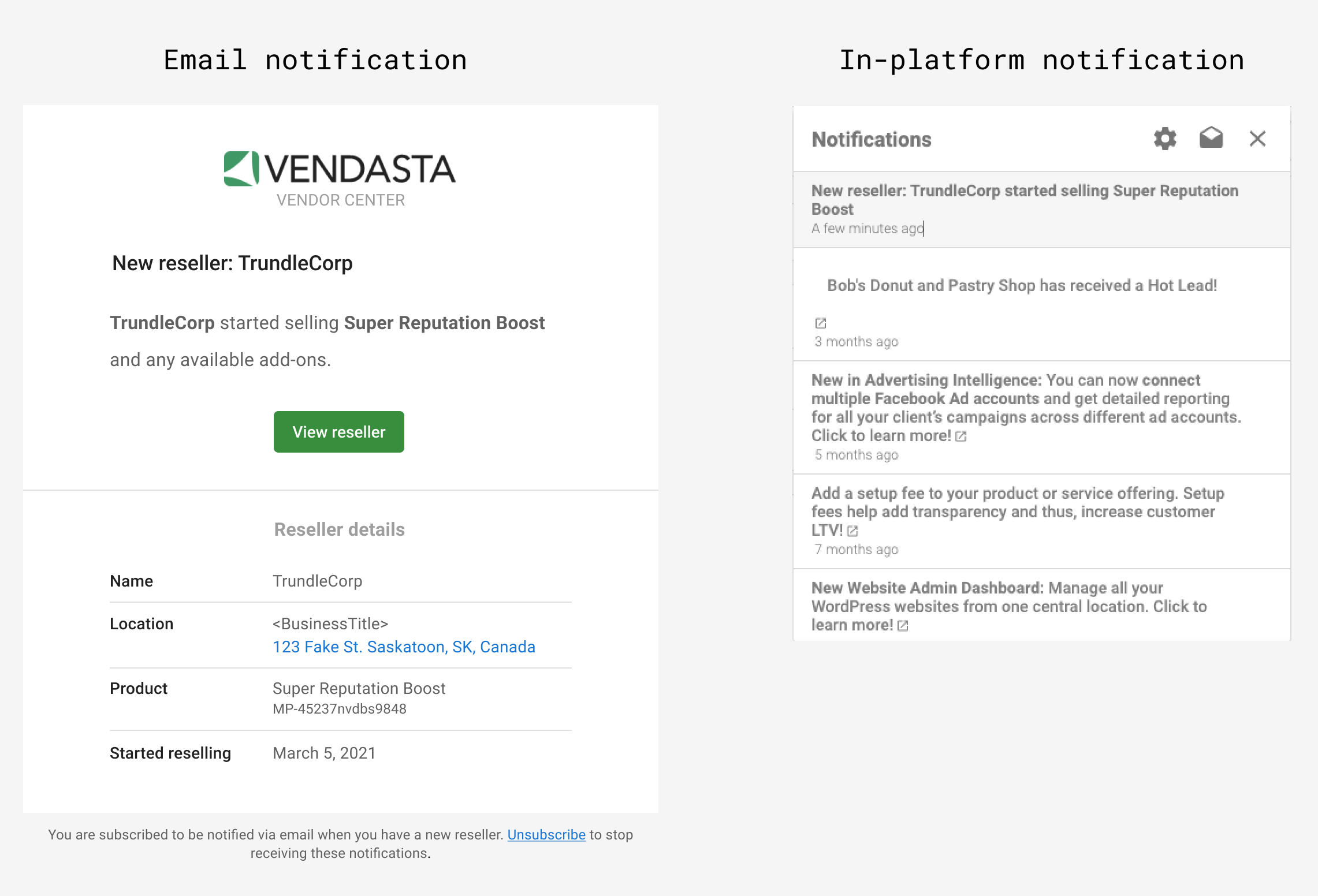Screen dimensions: 1318x896
Task: Click the 'New reseller: TrundleCorp' email heading
Action: (x=232, y=263)
